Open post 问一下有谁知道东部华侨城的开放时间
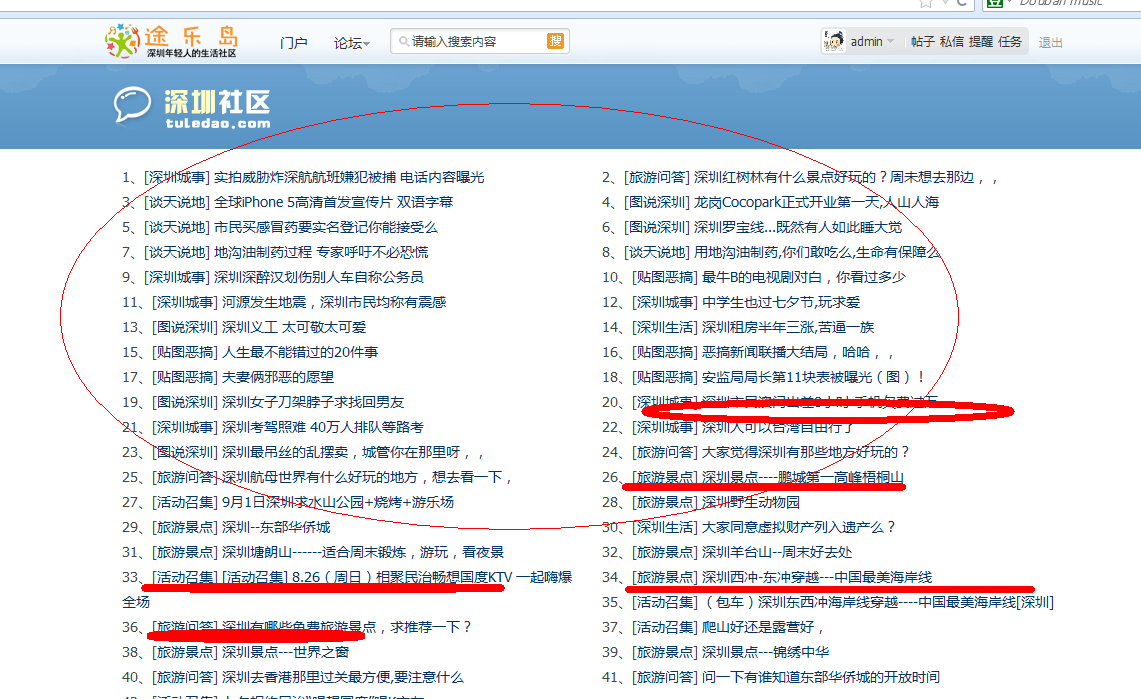 click(820, 677)
